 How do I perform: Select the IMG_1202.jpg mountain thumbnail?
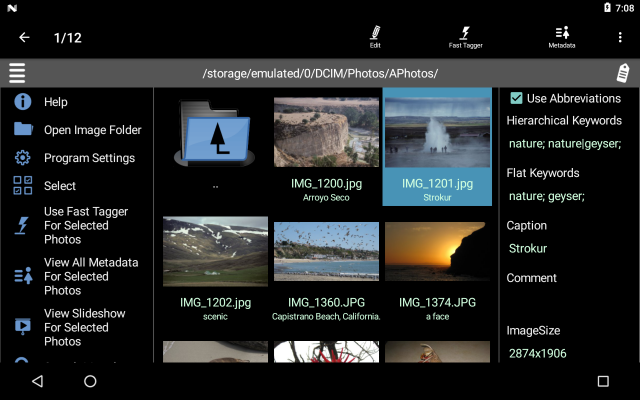click(215, 251)
